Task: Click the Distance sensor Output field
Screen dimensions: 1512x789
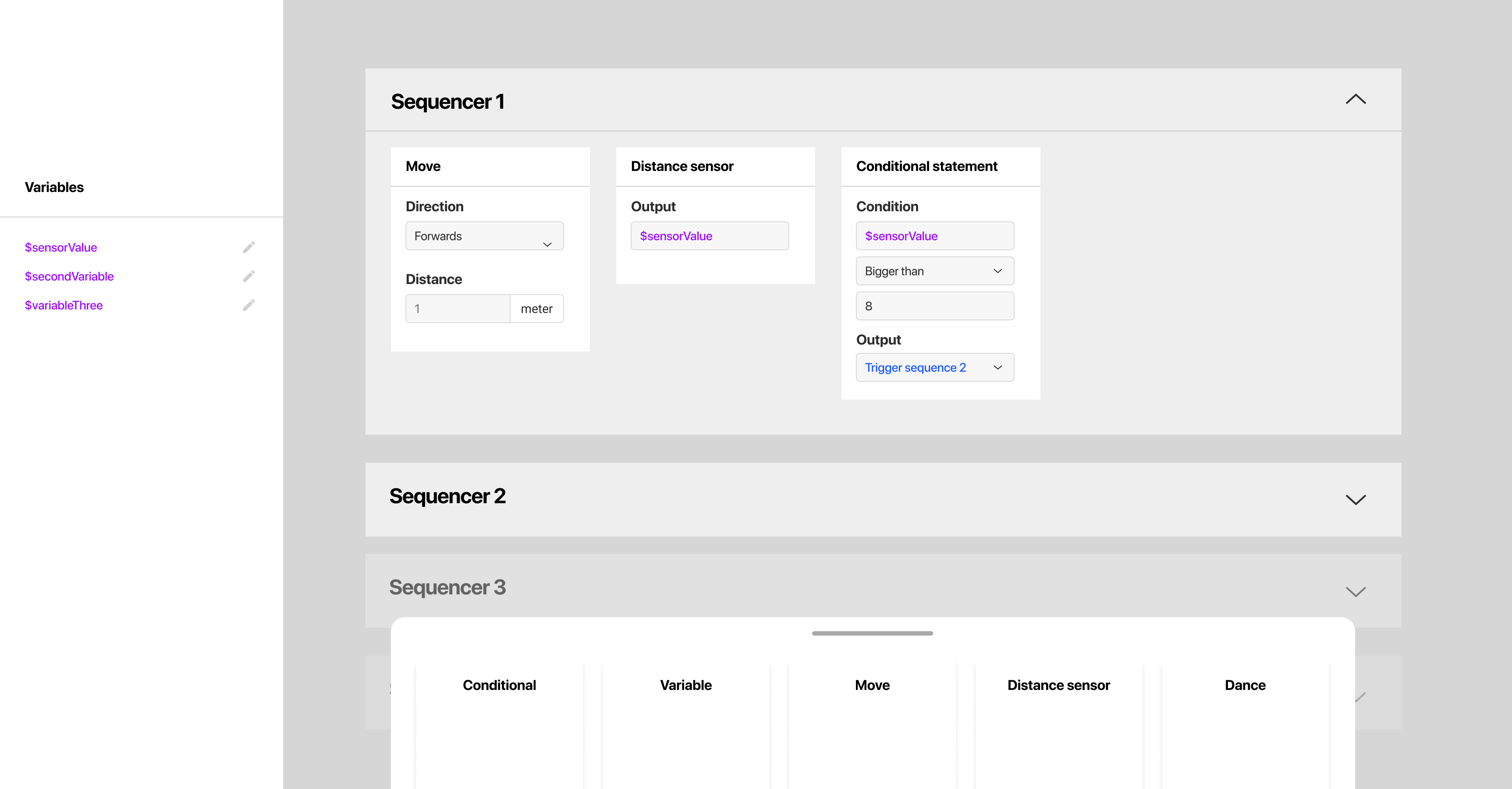Action: [x=710, y=235]
